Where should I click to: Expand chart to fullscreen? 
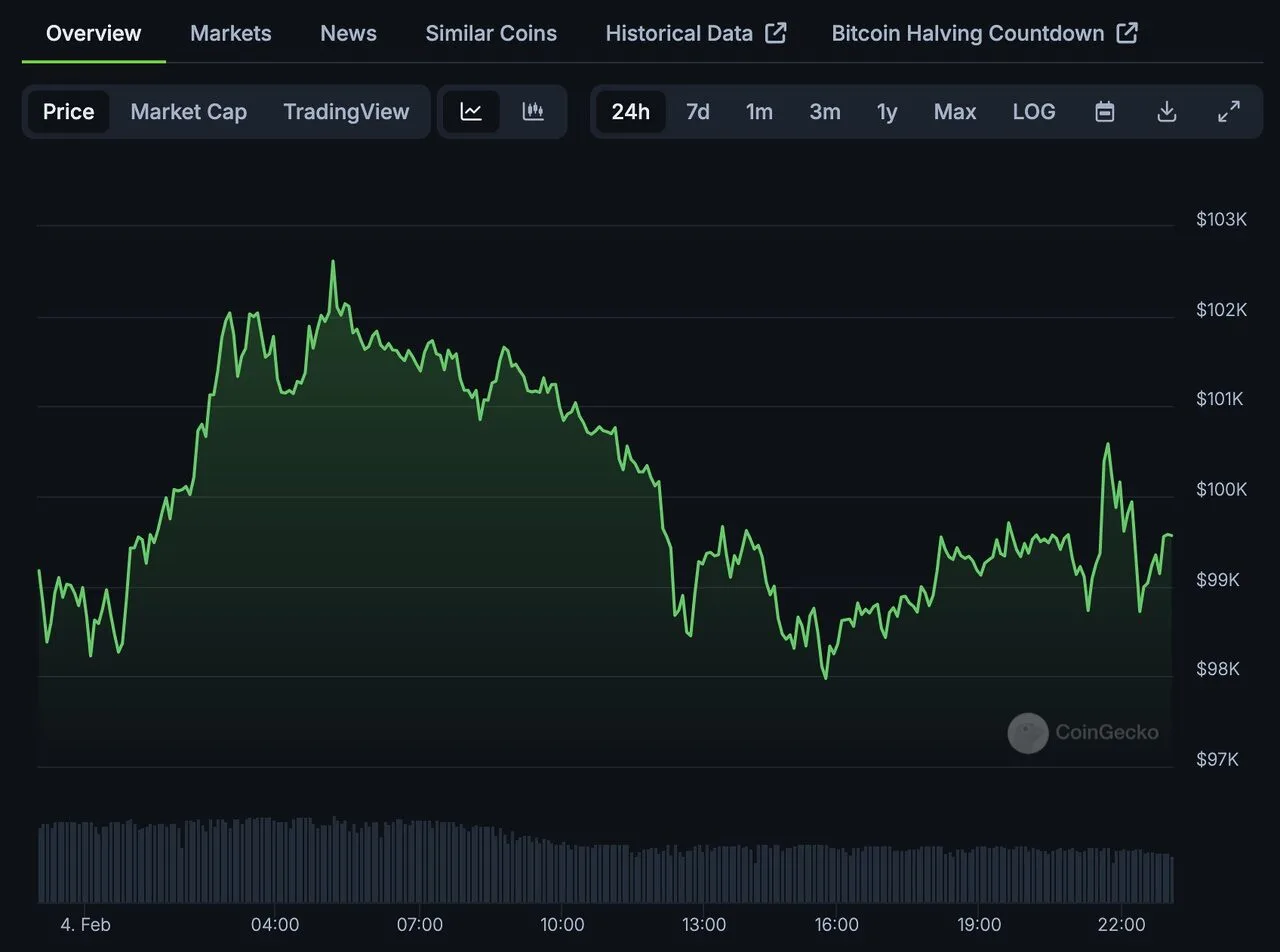click(x=1228, y=111)
